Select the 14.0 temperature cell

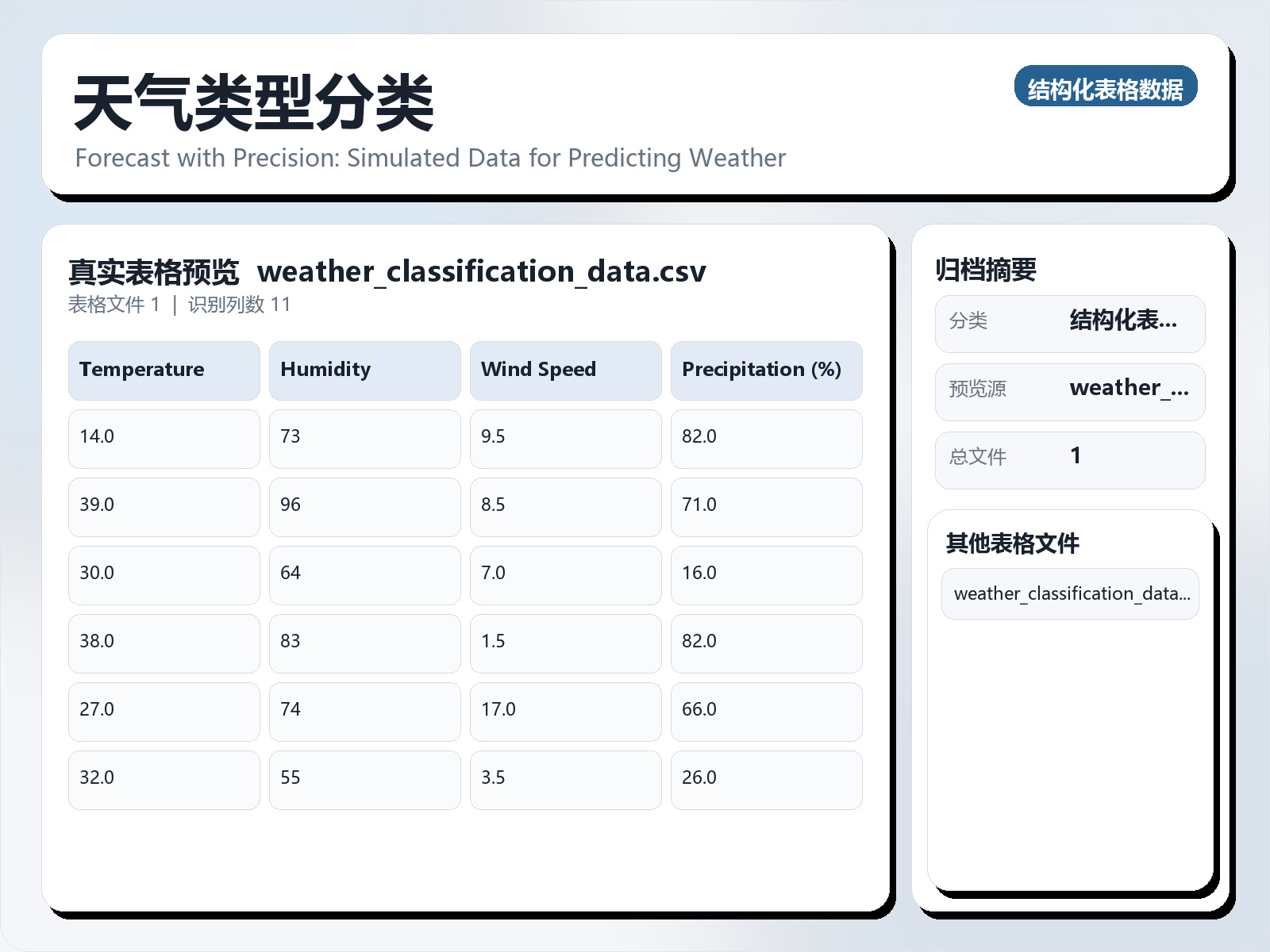point(164,438)
